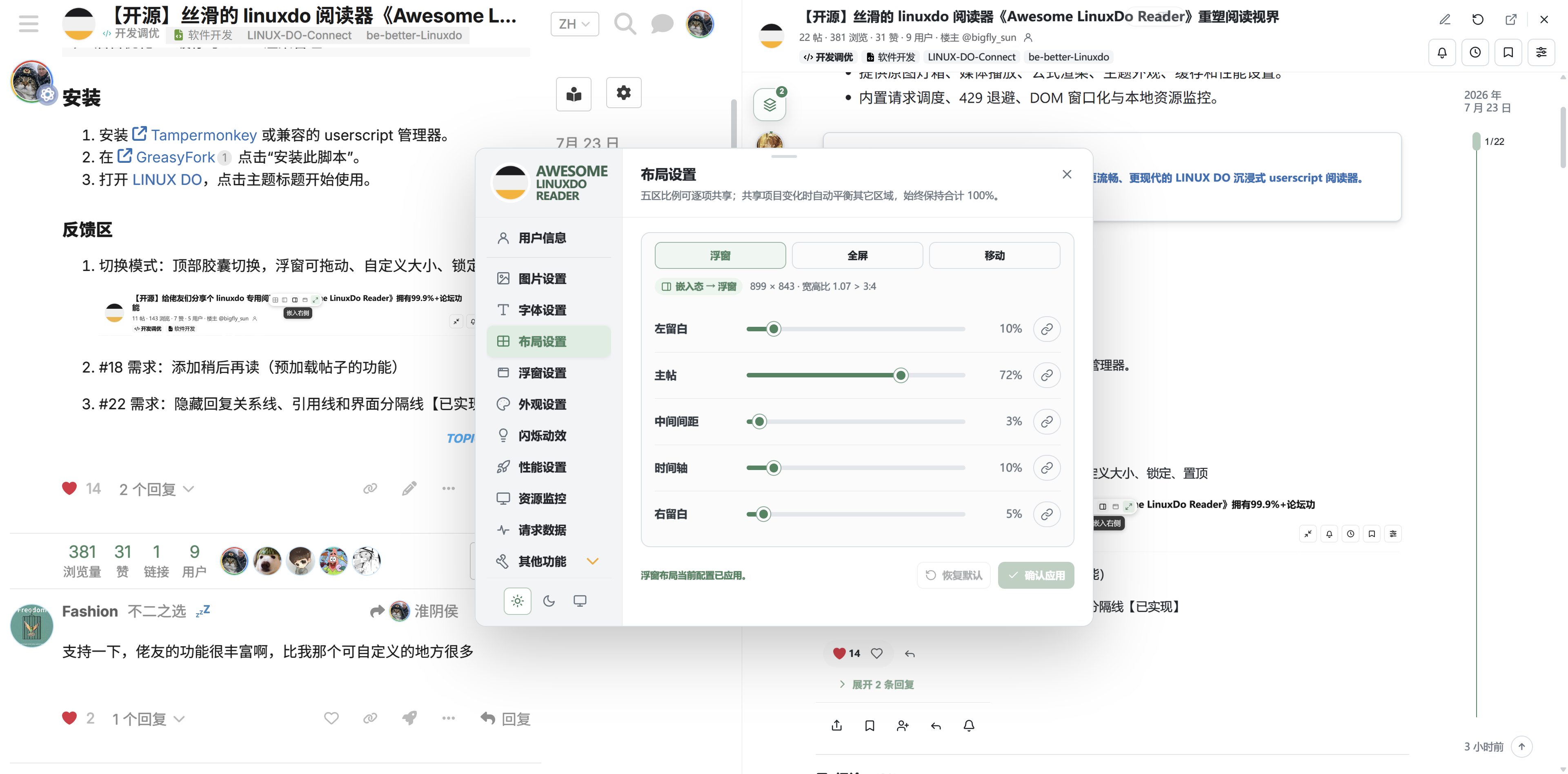
Task: Open 用户信息 in the settings sidebar
Action: (548, 238)
